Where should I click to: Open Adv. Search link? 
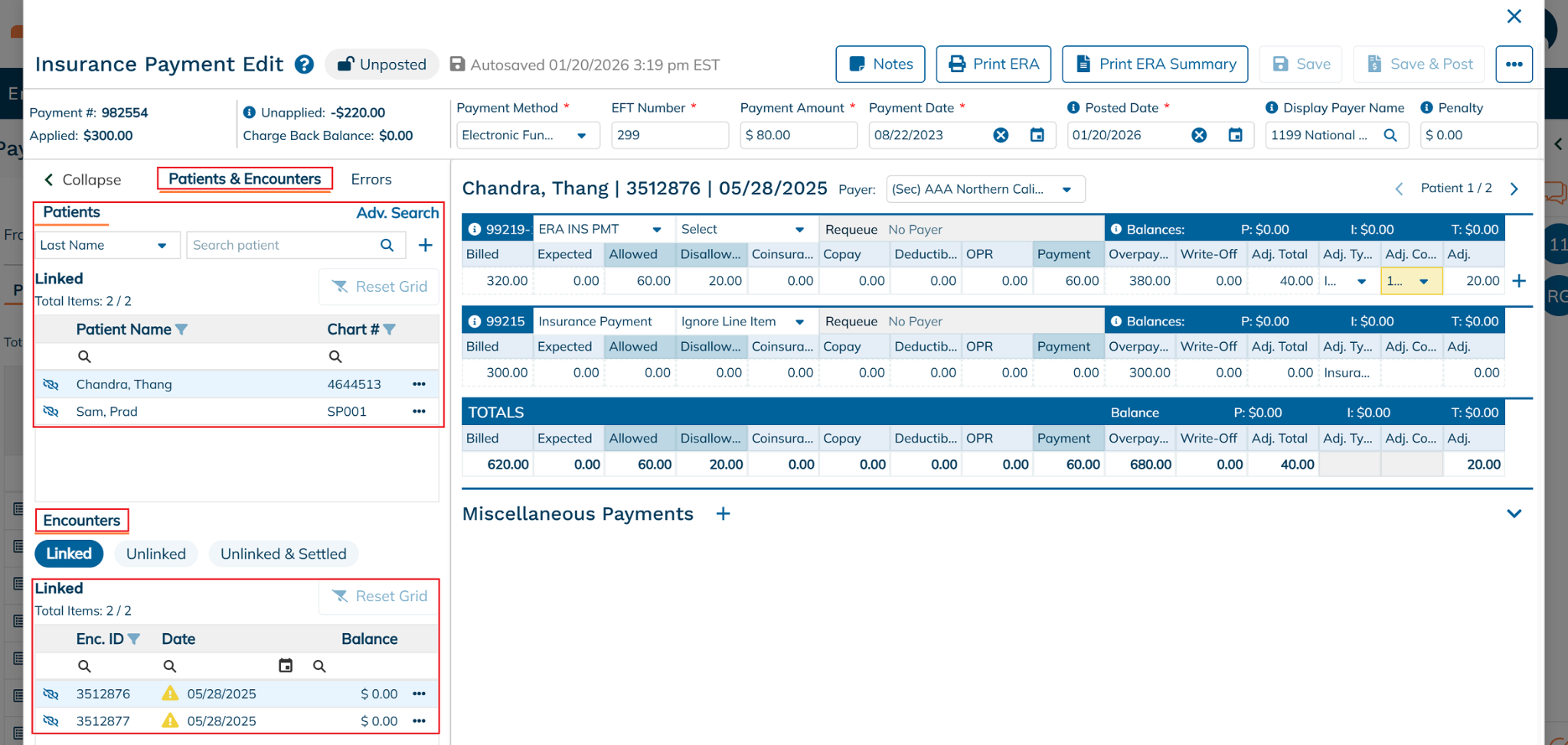397,213
